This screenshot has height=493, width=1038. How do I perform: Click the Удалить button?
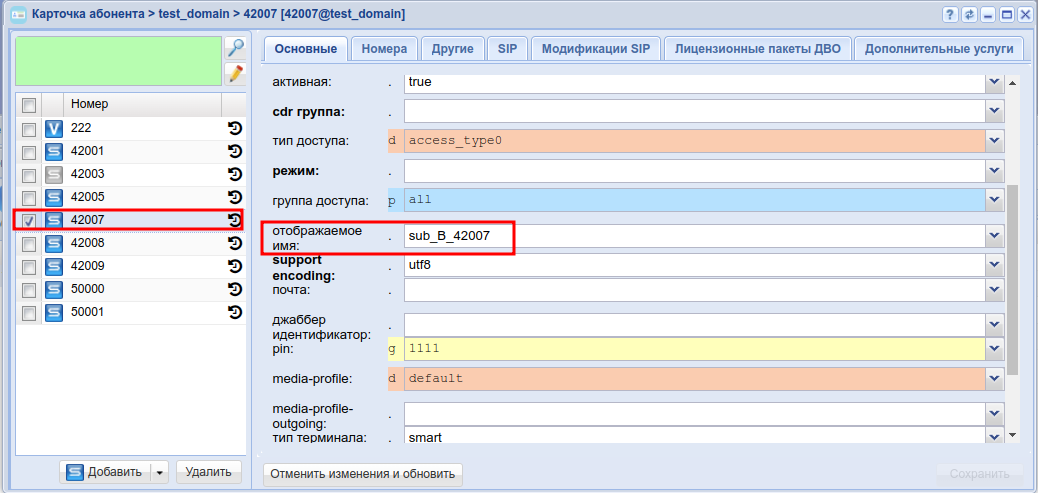point(209,472)
